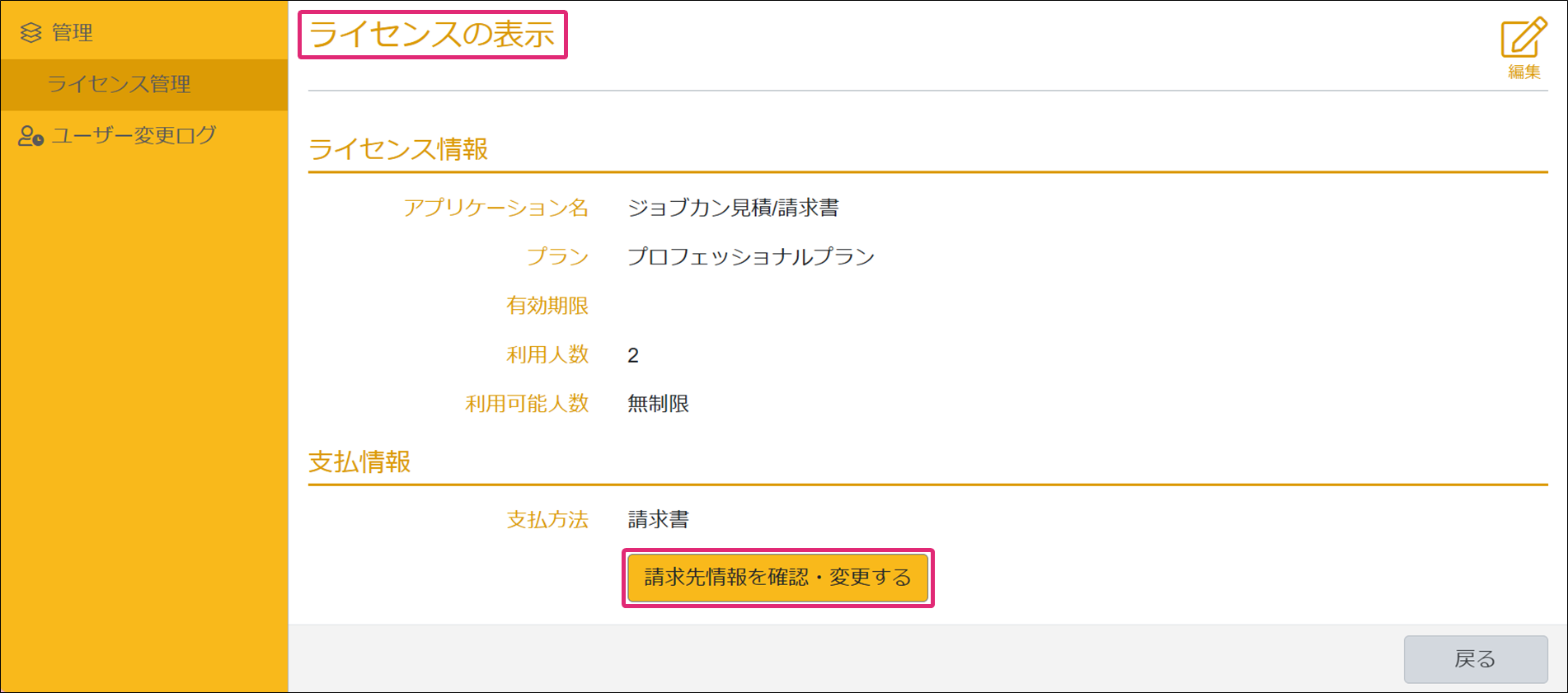Click the プロフェッショナルプラン plan value

click(750, 257)
